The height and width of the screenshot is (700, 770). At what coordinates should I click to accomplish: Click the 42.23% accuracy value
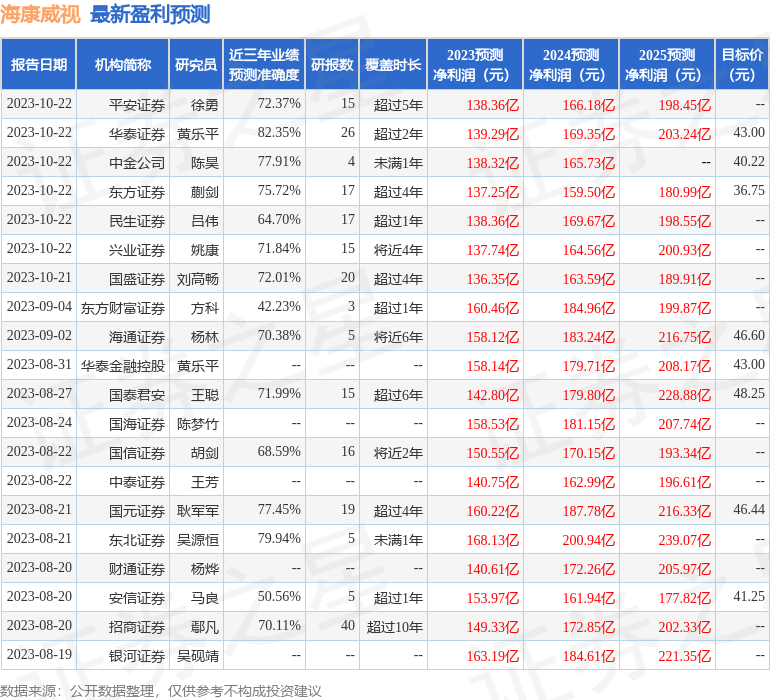pos(279,307)
